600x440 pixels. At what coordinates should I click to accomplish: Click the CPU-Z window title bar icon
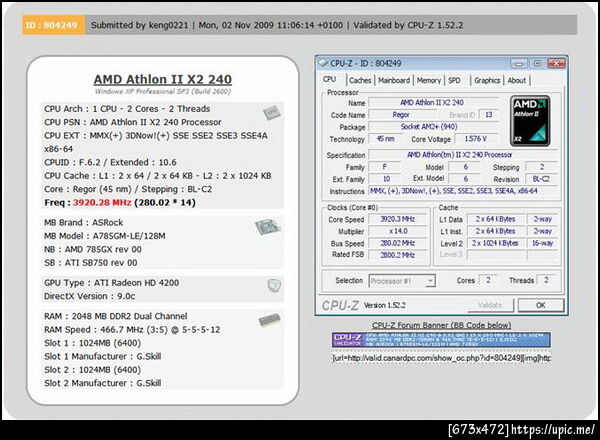[323, 63]
